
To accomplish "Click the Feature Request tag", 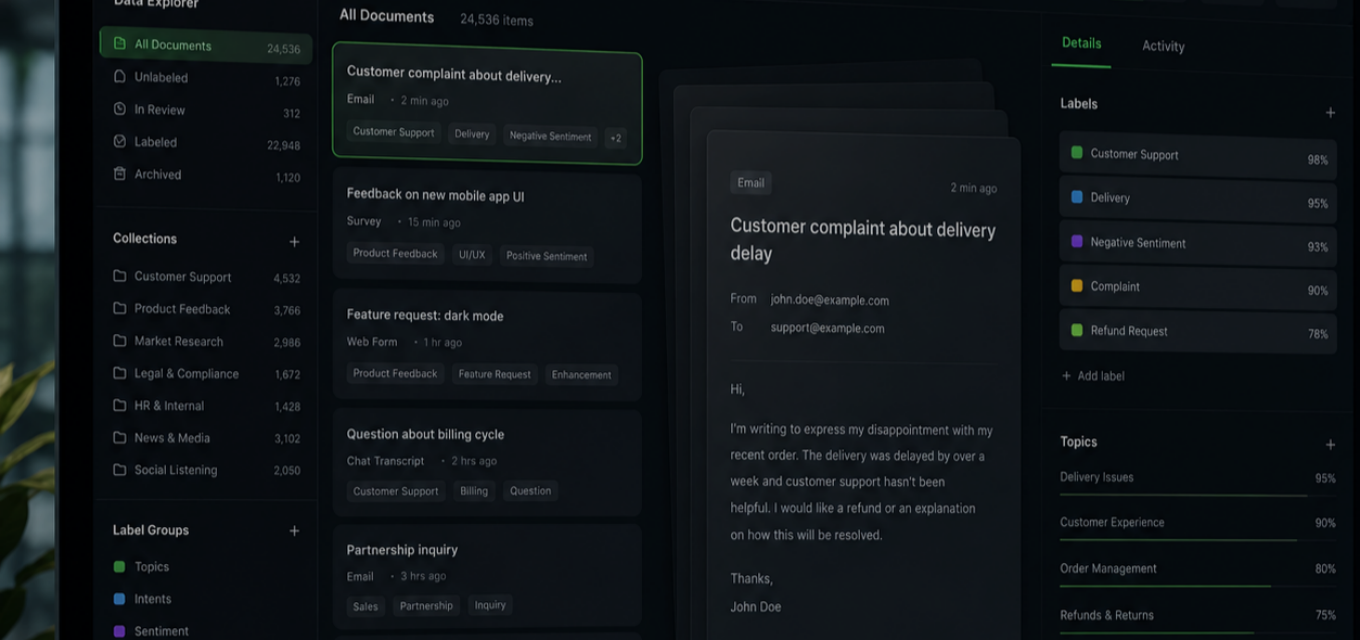I will point(495,374).
